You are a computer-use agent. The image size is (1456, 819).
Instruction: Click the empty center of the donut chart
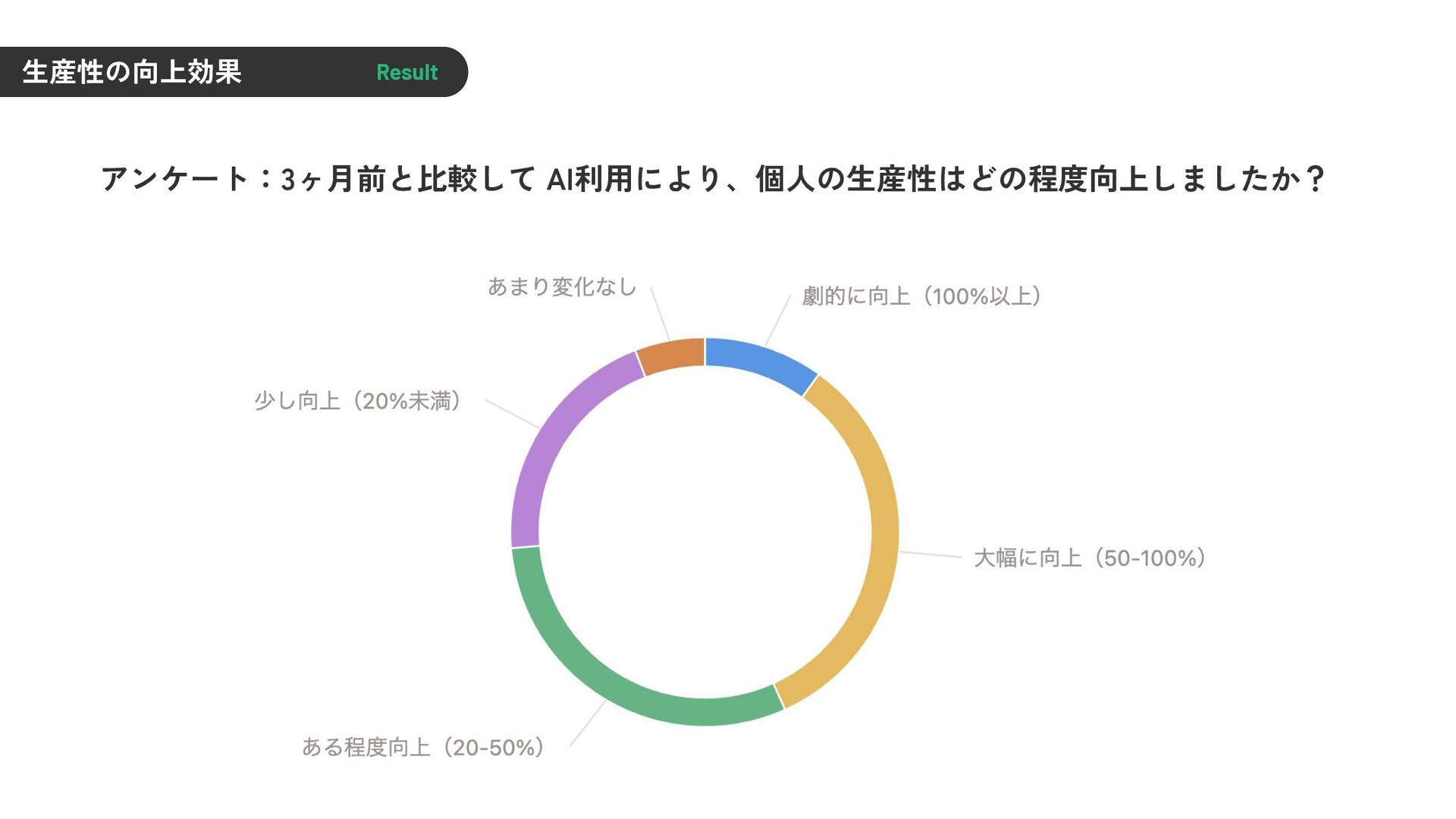click(705, 532)
